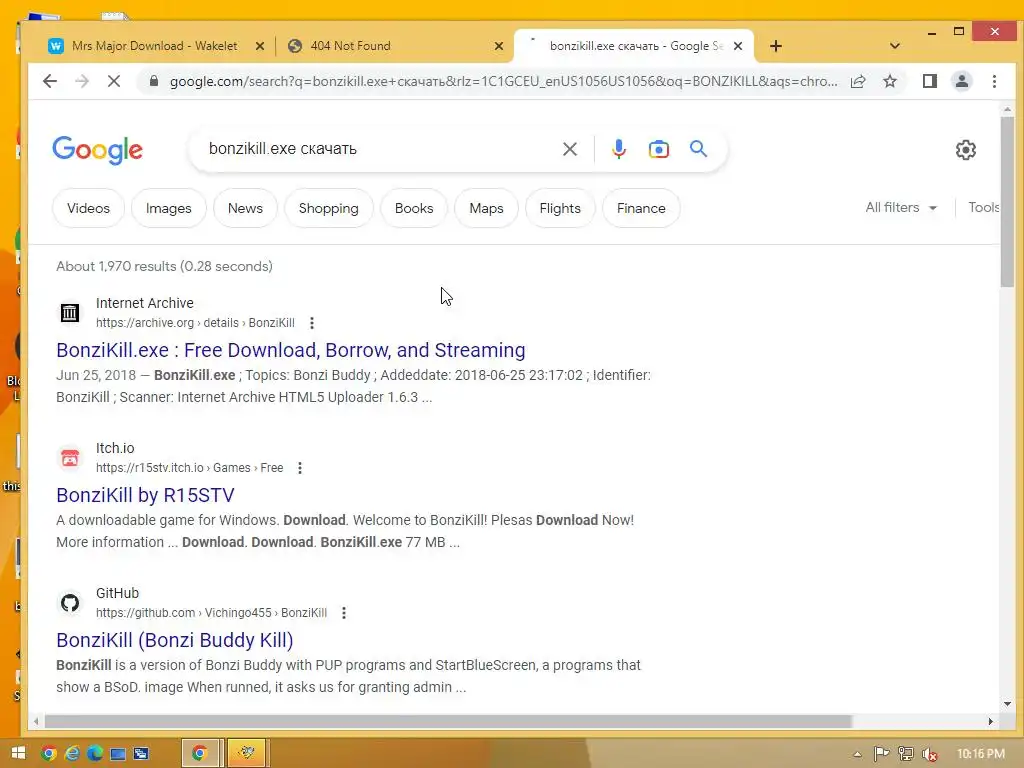1024x768 pixels.
Task: Click the r15stv.itch.io Games URL
Action: pos(189,468)
